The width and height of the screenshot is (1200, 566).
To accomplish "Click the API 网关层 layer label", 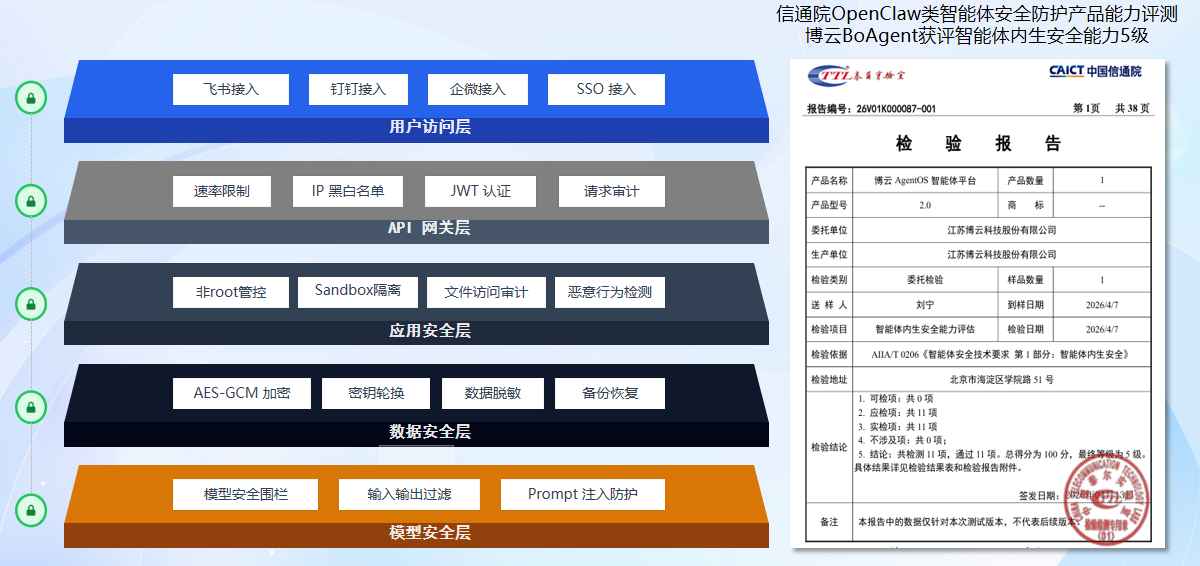I will click(x=429, y=228).
